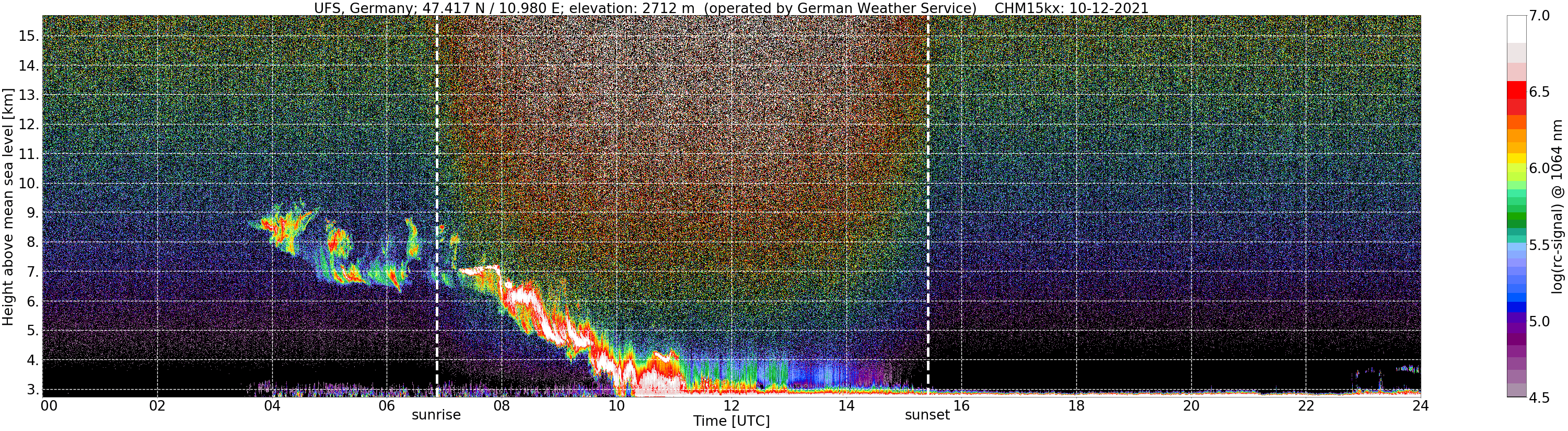The image size is (1568, 431).
Task: Click the x-axis tick label '02'
Action: 157,405
